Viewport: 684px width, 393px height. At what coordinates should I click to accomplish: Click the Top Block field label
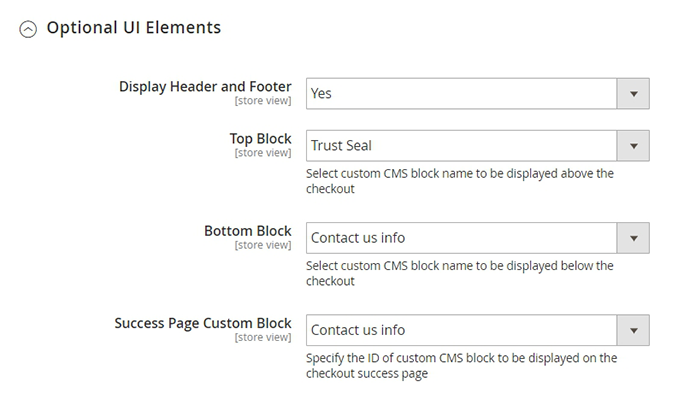pyautogui.click(x=260, y=139)
